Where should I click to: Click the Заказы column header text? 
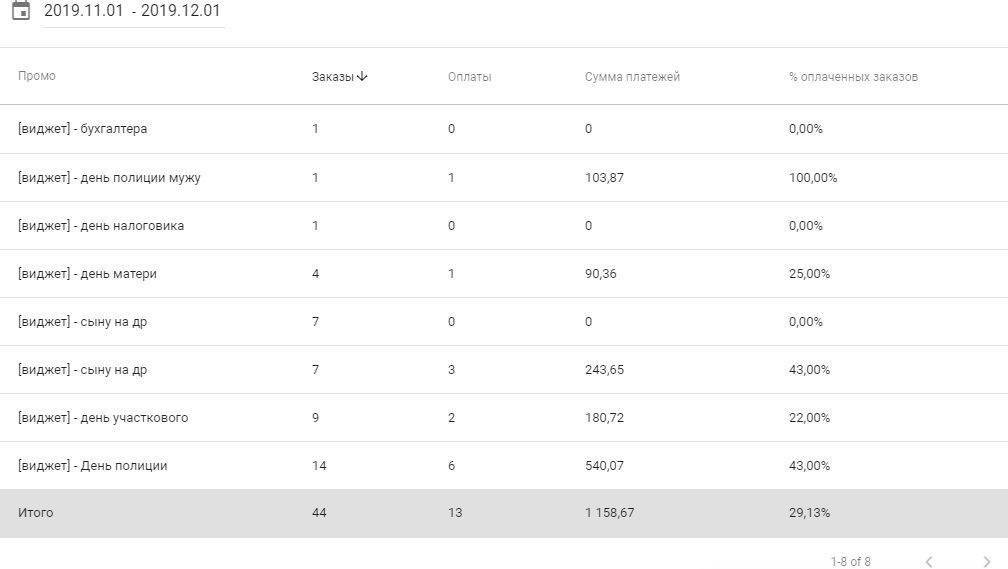click(332, 77)
